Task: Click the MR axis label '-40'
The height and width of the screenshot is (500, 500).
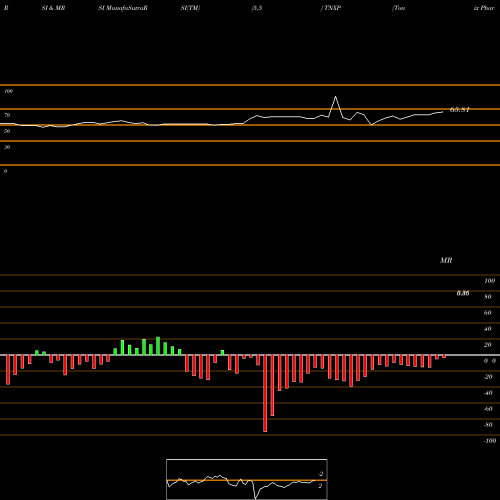Action: (488, 393)
